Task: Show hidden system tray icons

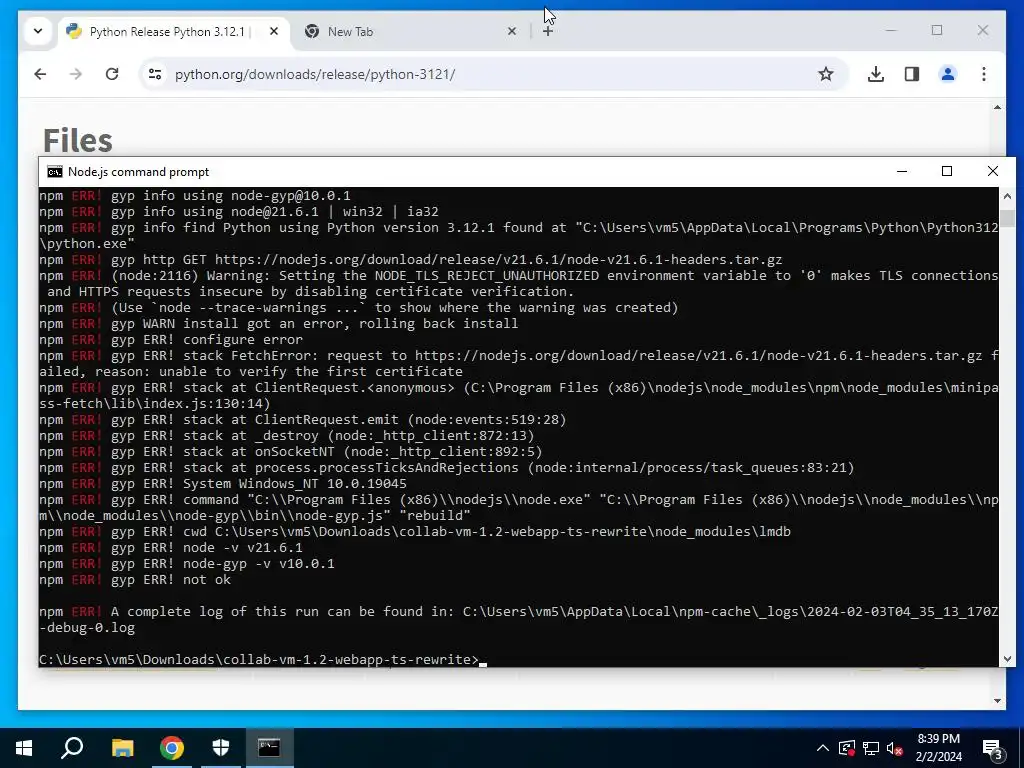Action: pos(823,748)
